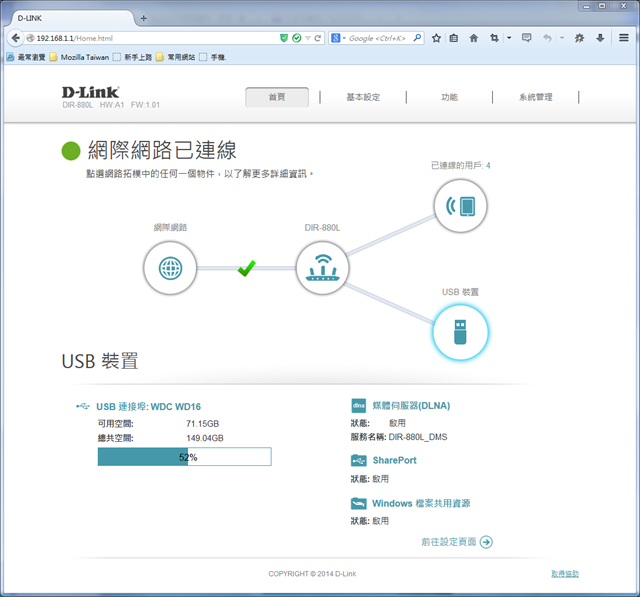Image resolution: width=640 pixels, height=597 pixels.
Task: Click the D-Link logo
Action: [x=90, y=93]
